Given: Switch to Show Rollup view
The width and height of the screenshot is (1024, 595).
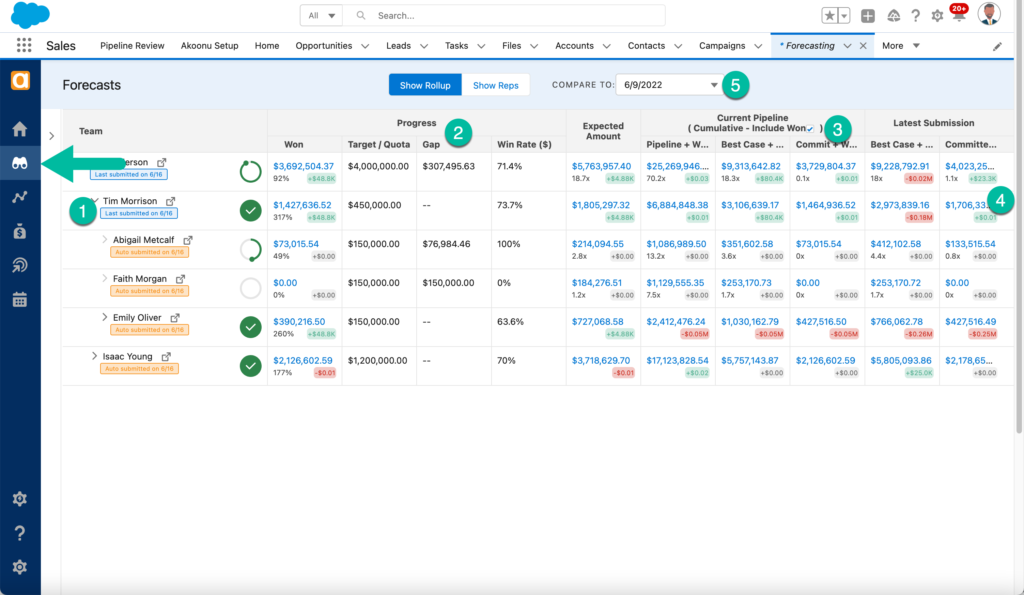Looking at the screenshot, I should 424,85.
